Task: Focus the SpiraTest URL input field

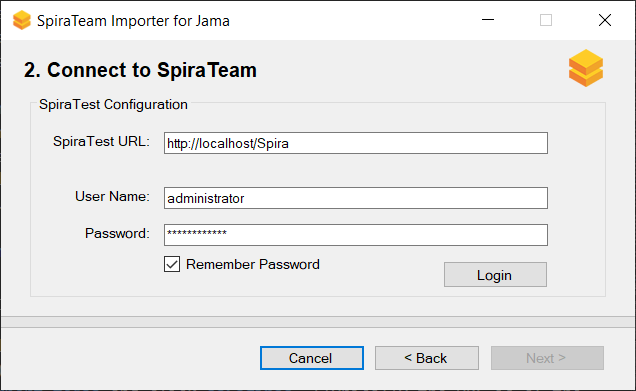Action: (356, 143)
